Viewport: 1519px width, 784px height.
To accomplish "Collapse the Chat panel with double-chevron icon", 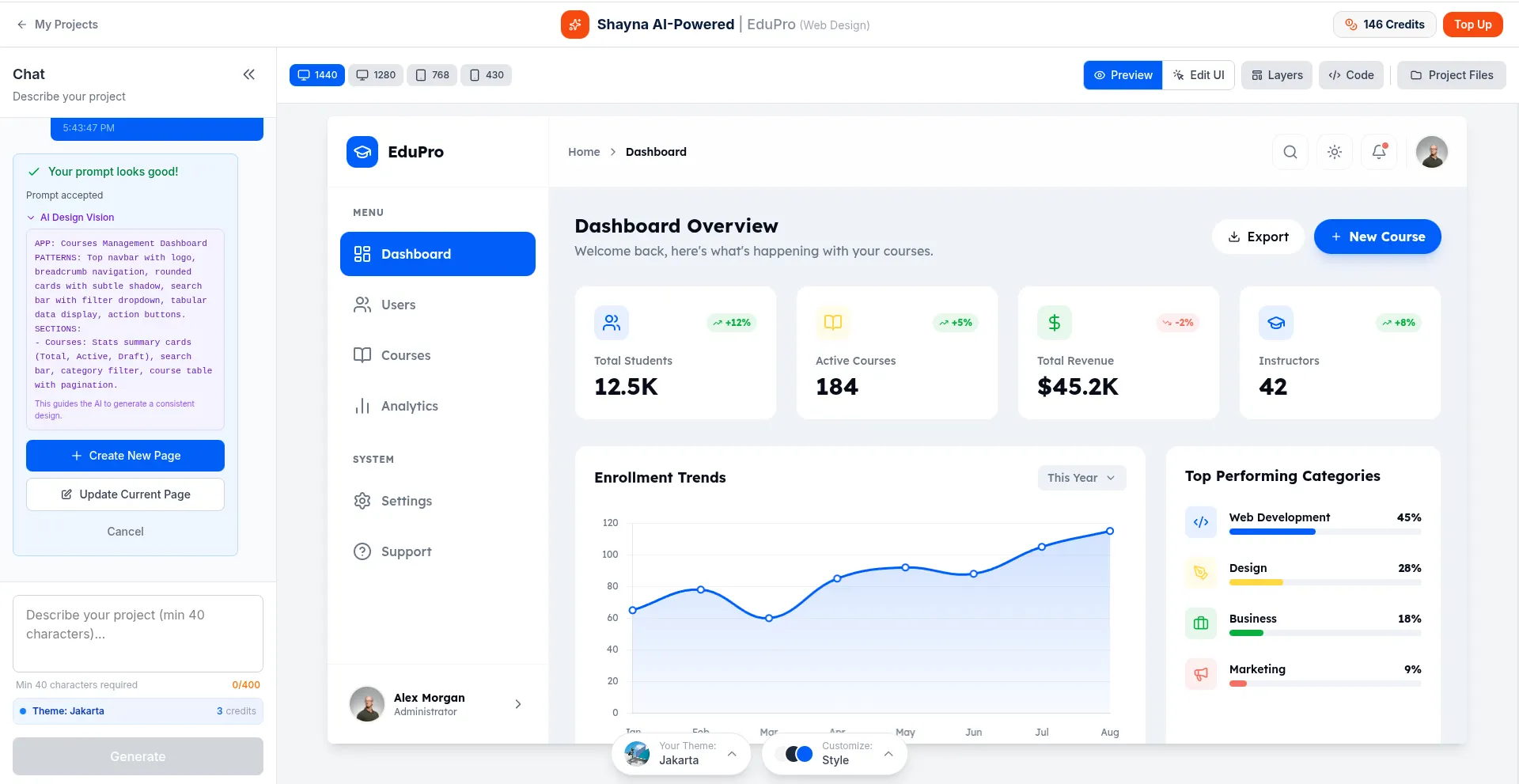I will [248, 74].
